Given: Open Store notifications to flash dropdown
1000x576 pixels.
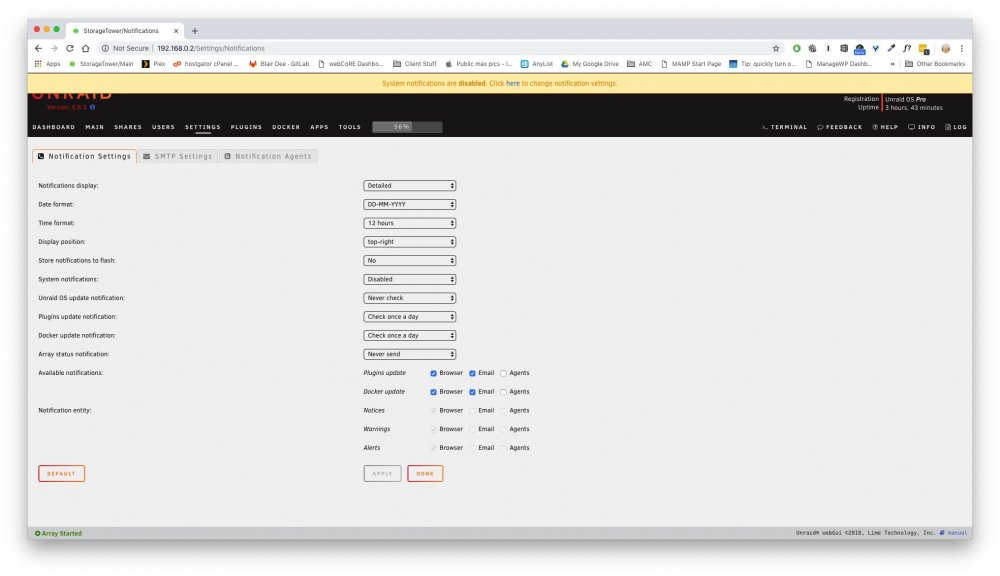Looking at the screenshot, I should point(409,260).
